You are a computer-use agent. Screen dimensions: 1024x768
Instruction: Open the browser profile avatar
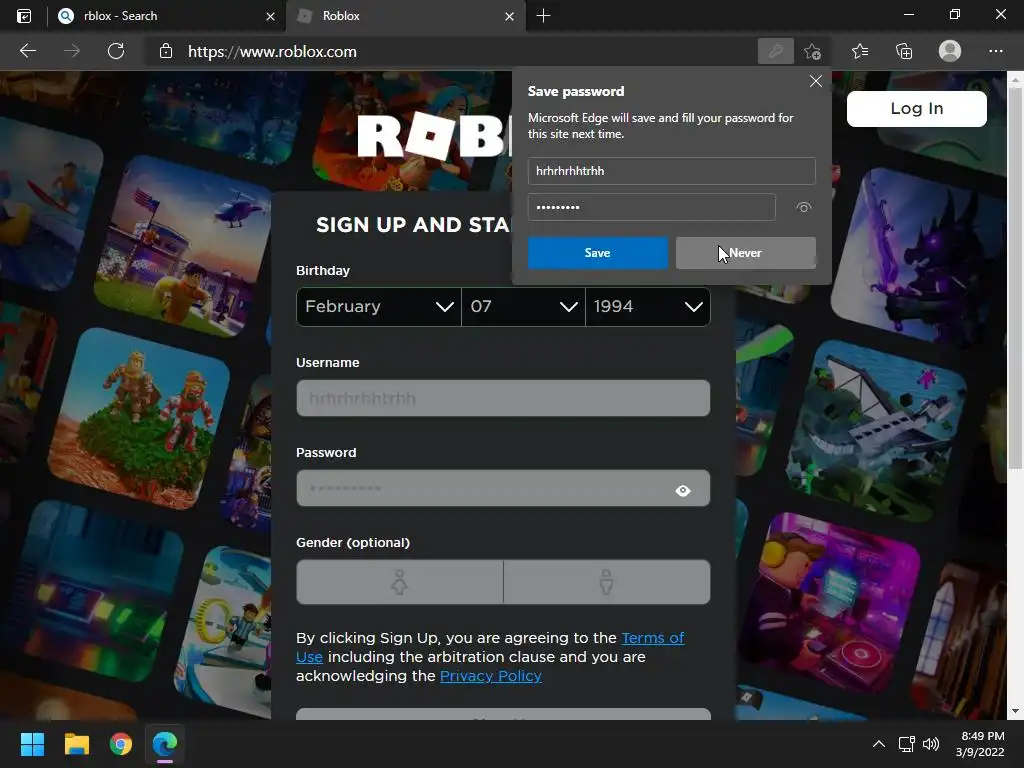click(950, 51)
